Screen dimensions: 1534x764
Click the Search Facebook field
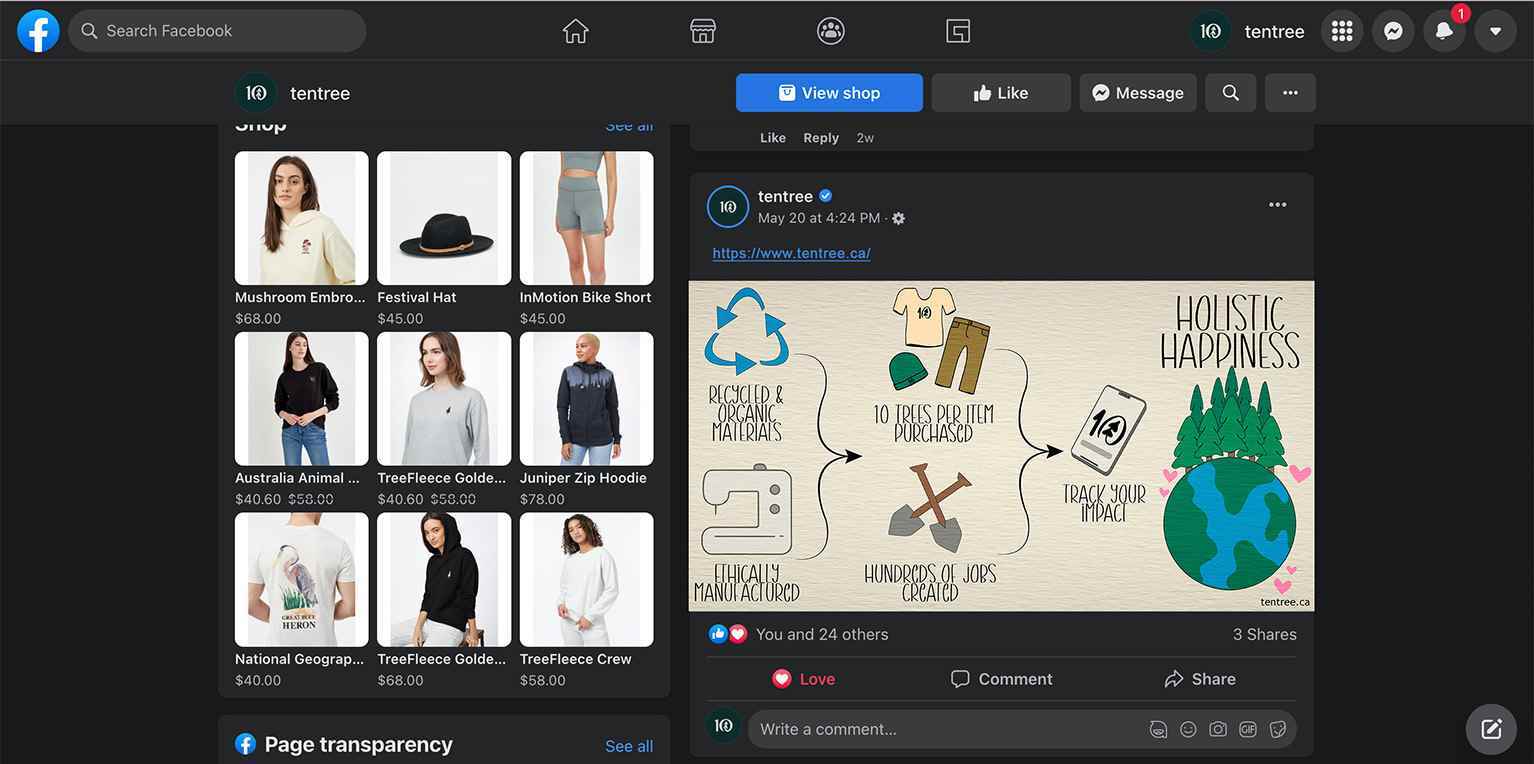coord(217,31)
